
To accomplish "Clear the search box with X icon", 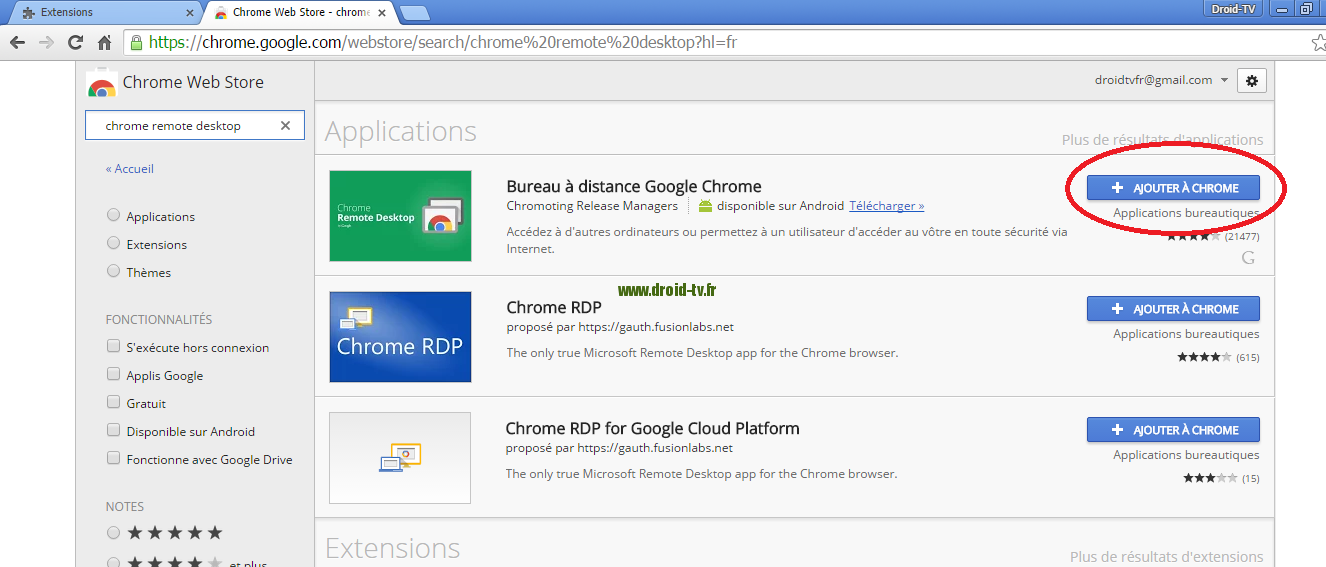I will 285,126.
